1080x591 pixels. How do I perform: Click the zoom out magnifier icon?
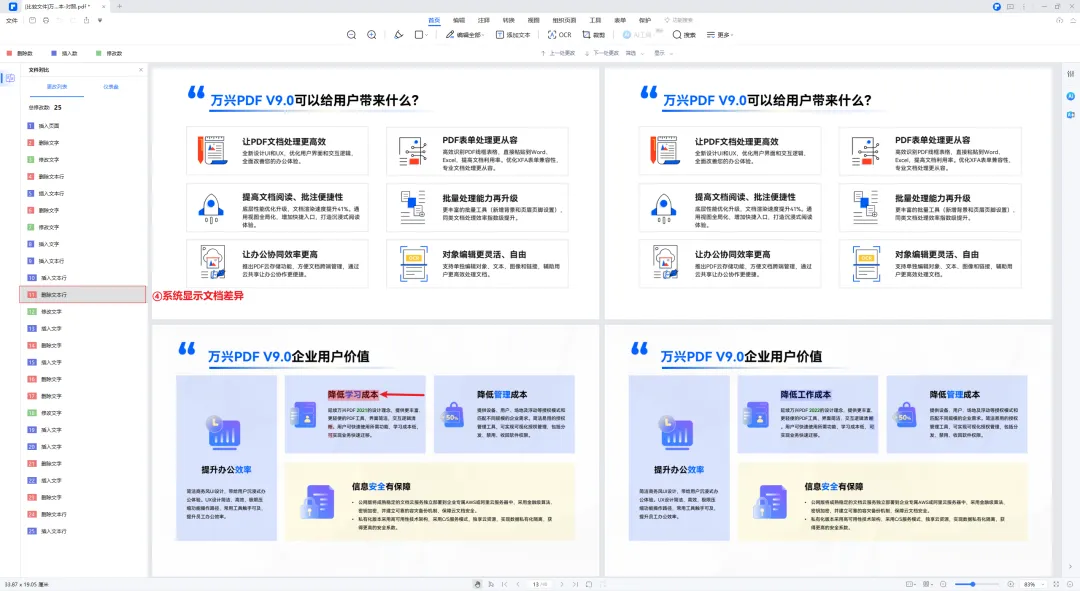(351, 34)
